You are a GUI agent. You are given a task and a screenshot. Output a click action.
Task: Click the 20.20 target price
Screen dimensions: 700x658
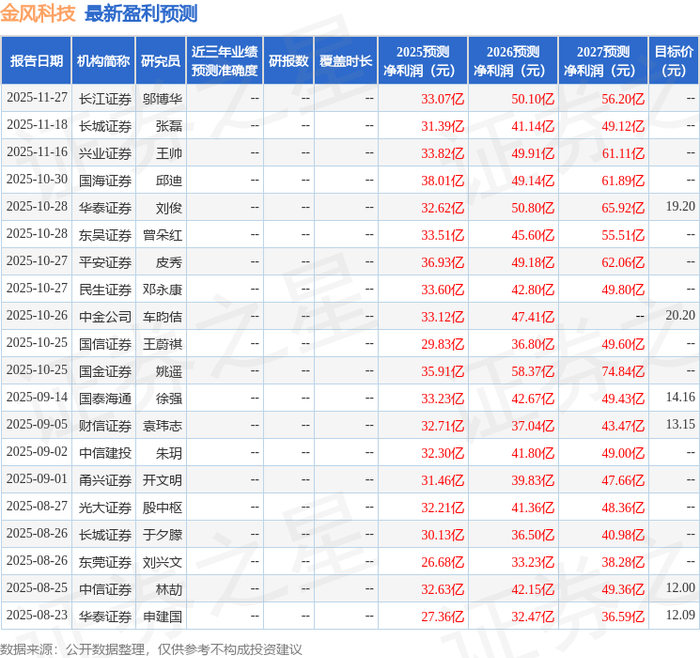[680, 315]
